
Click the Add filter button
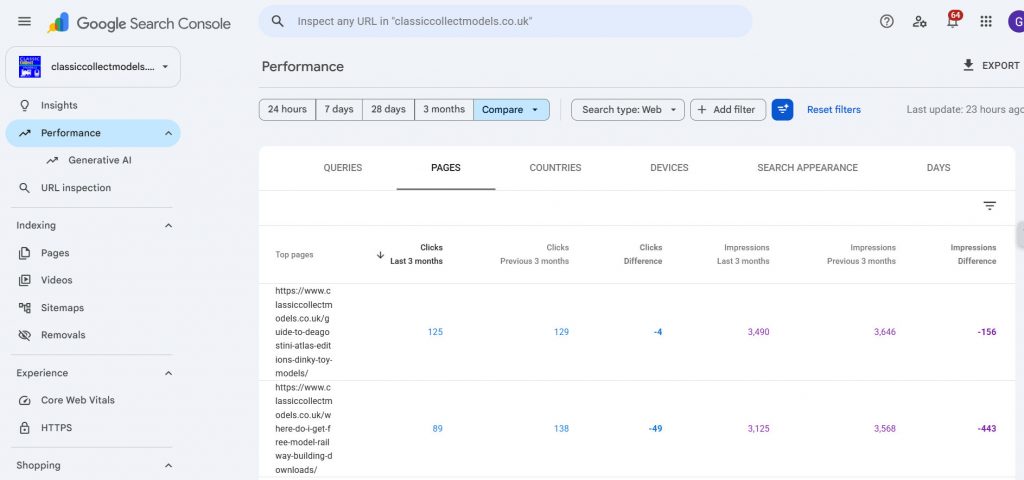(x=728, y=110)
